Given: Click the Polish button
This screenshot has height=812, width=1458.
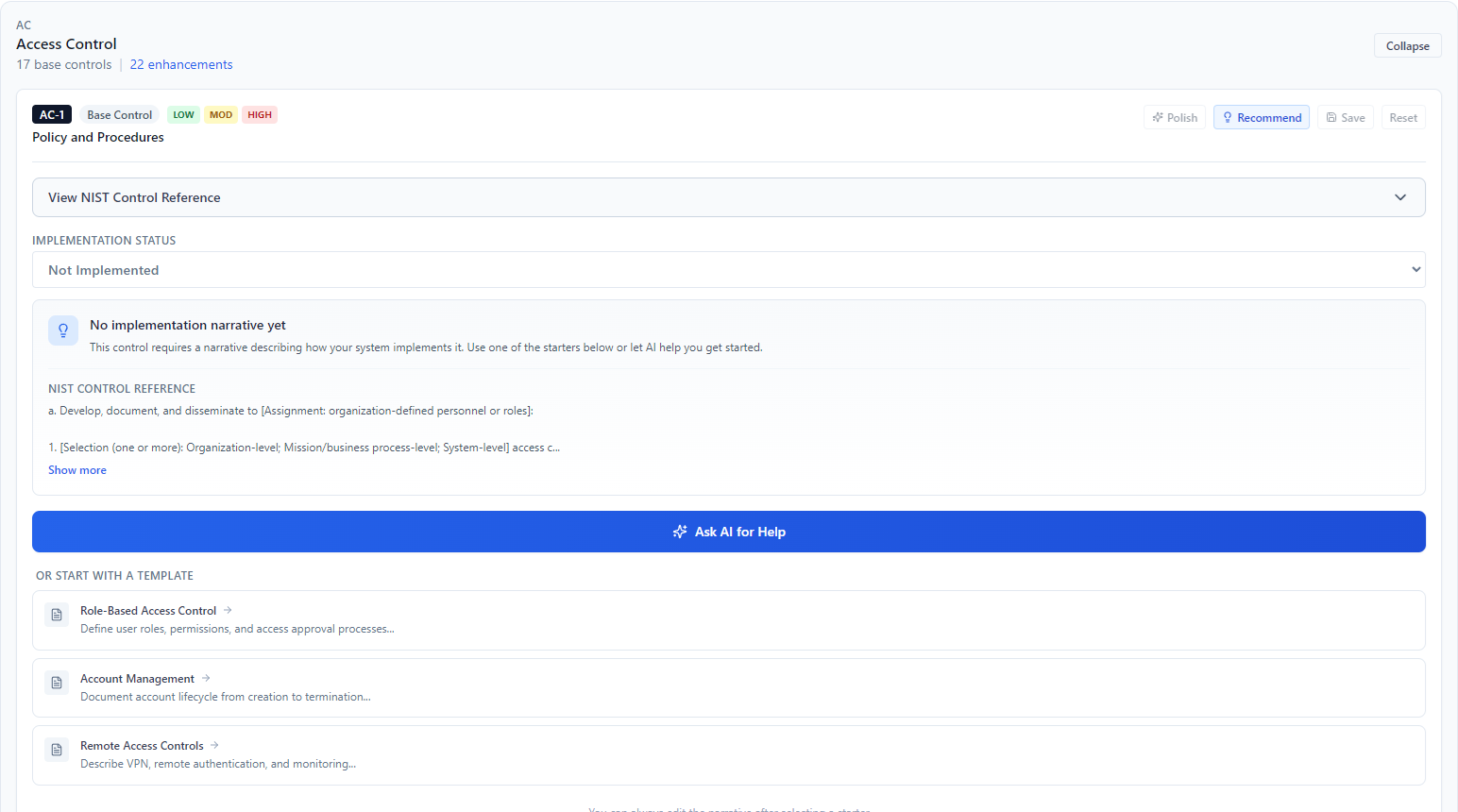Looking at the screenshot, I should coord(1175,117).
